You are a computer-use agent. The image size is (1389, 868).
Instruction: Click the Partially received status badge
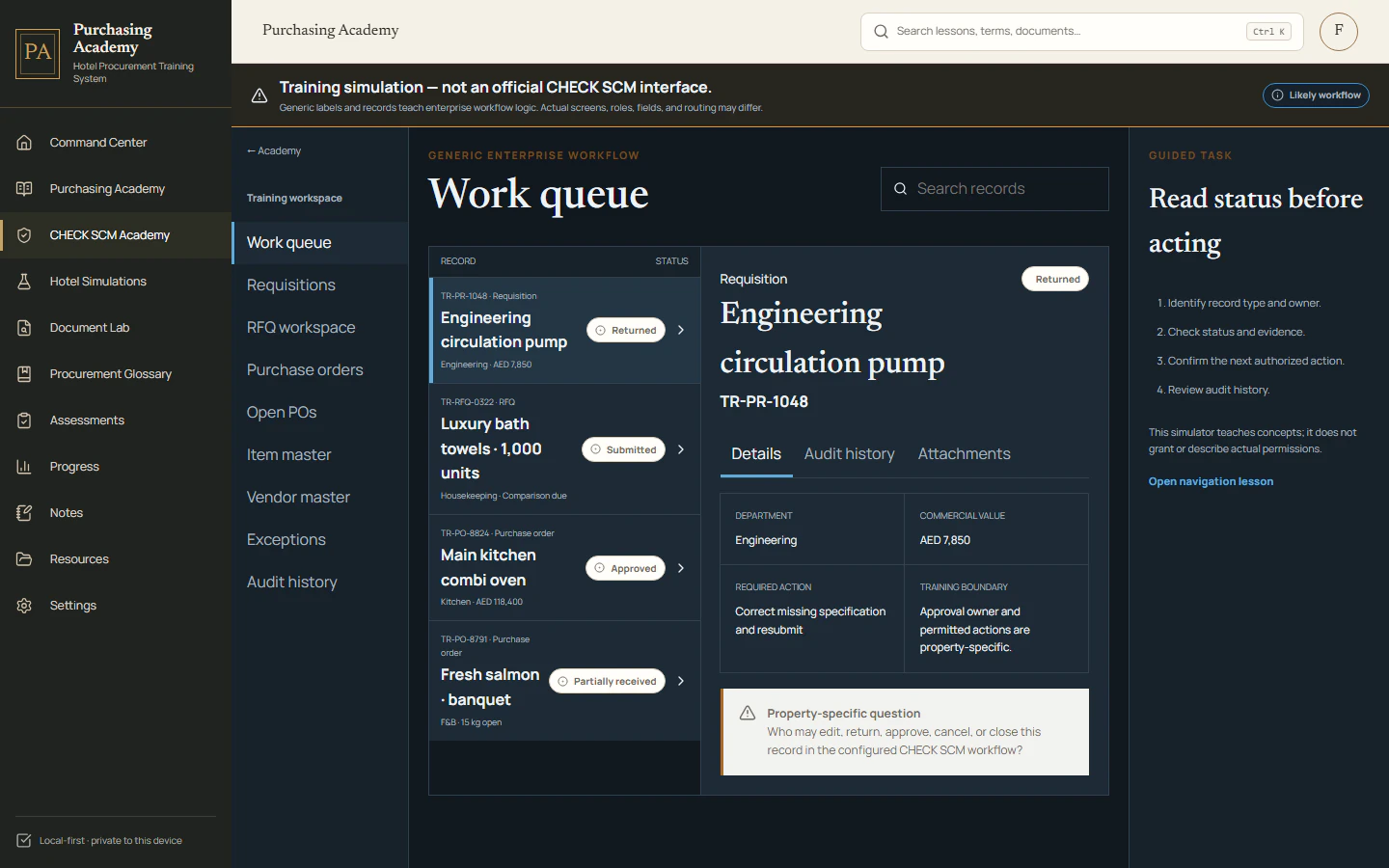pos(607,681)
